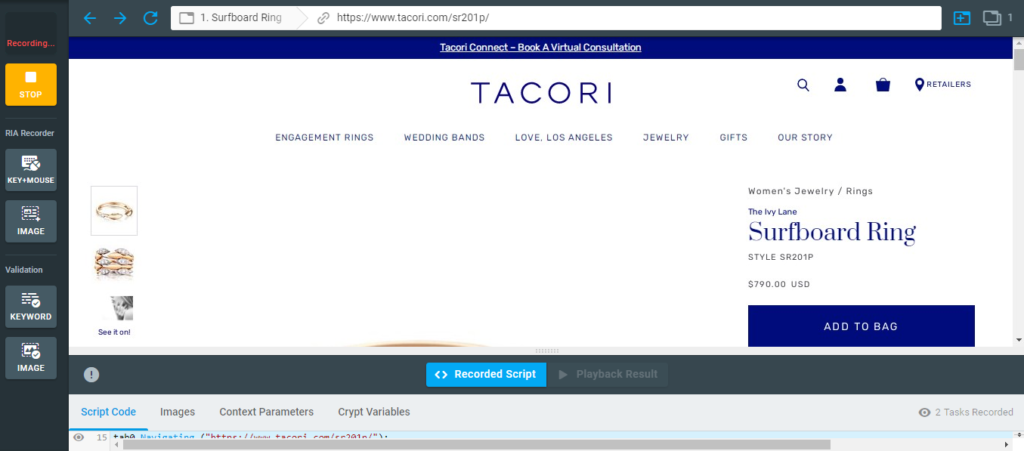Open Images tab
This screenshot has width=1024, height=451.
(x=178, y=412)
